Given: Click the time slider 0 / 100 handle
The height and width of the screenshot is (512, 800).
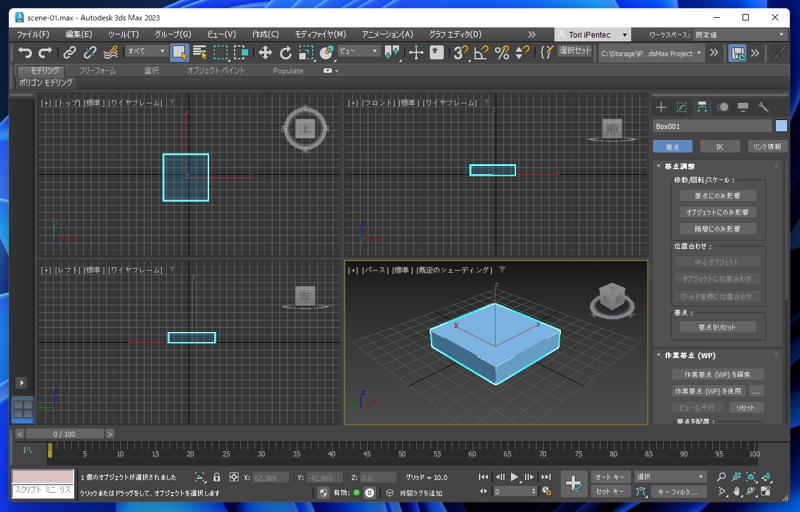Looking at the screenshot, I should (64, 434).
